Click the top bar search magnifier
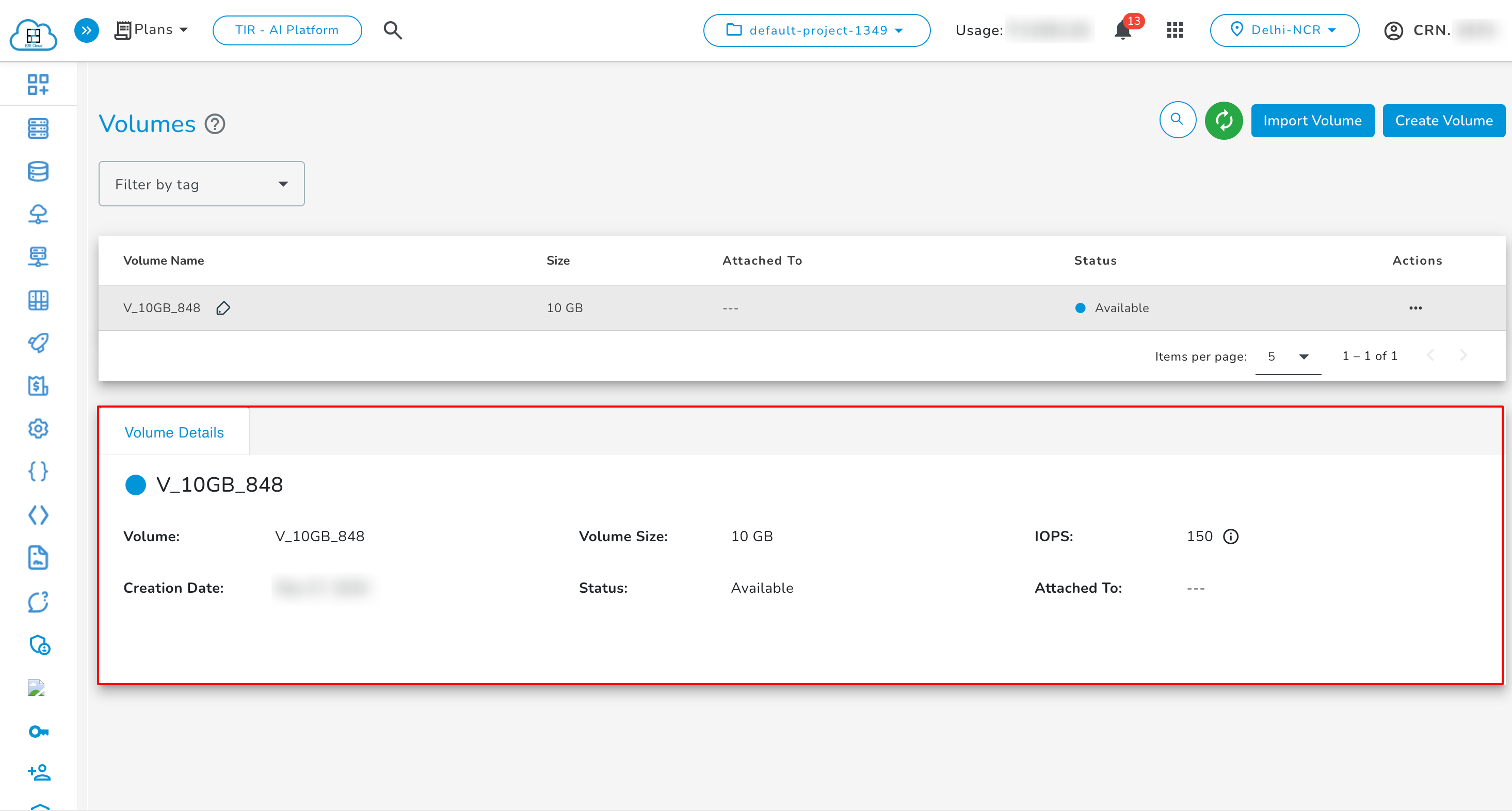 [x=393, y=30]
